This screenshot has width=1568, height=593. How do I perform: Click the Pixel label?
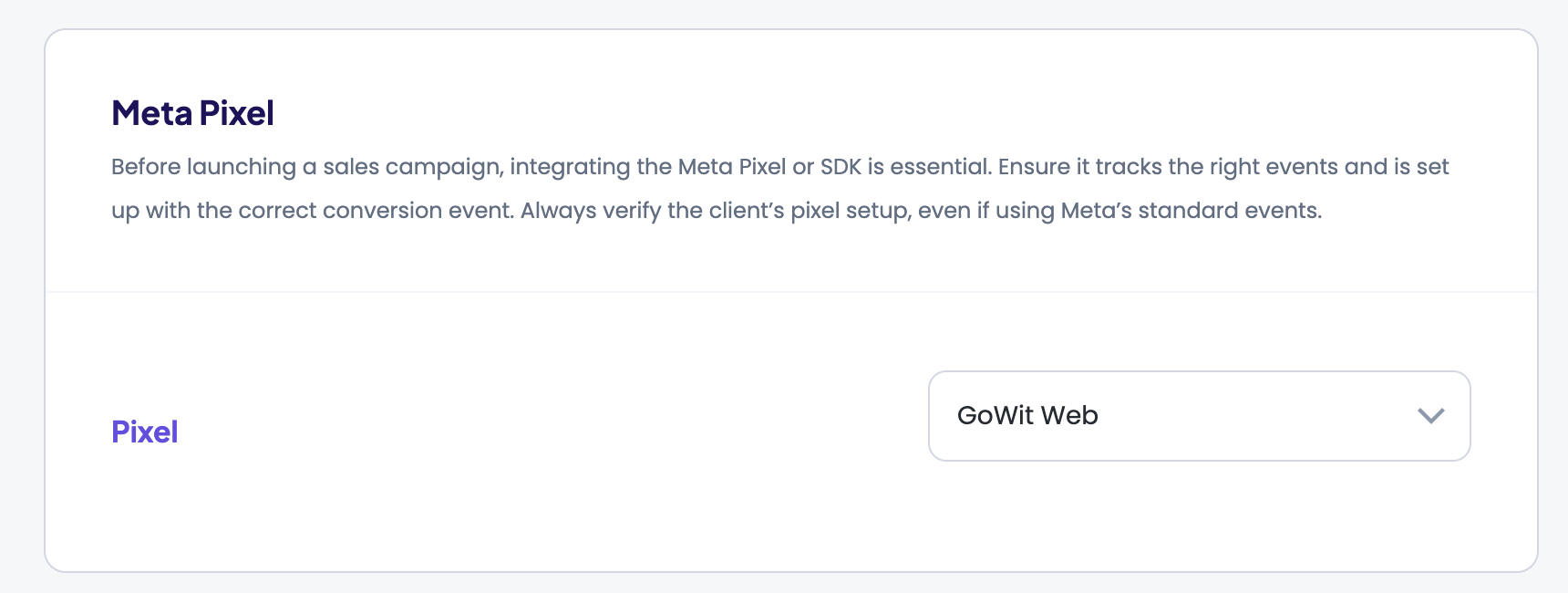pyautogui.click(x=144, y=432)
